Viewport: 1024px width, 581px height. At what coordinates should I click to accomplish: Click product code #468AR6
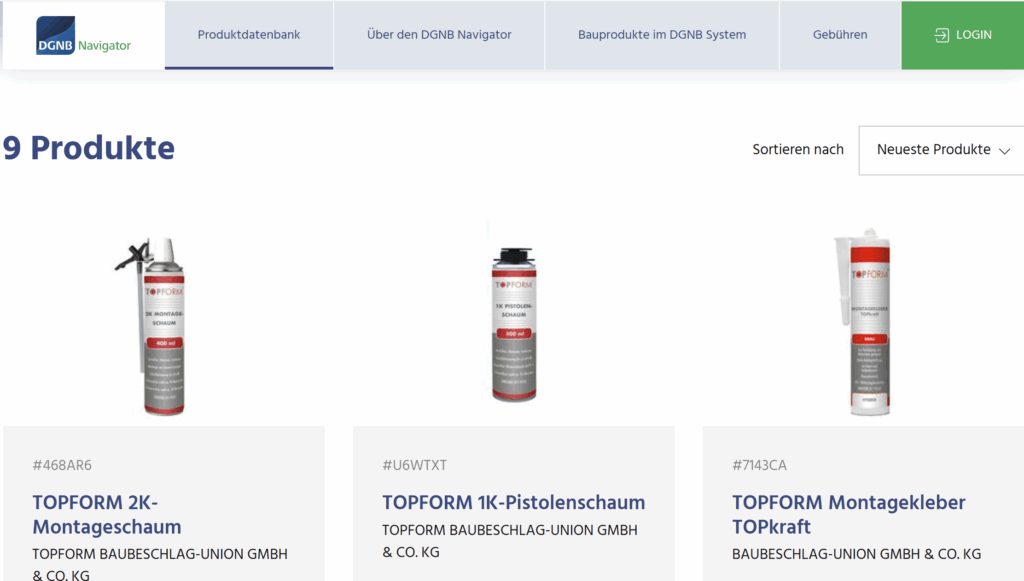[62, 465]
